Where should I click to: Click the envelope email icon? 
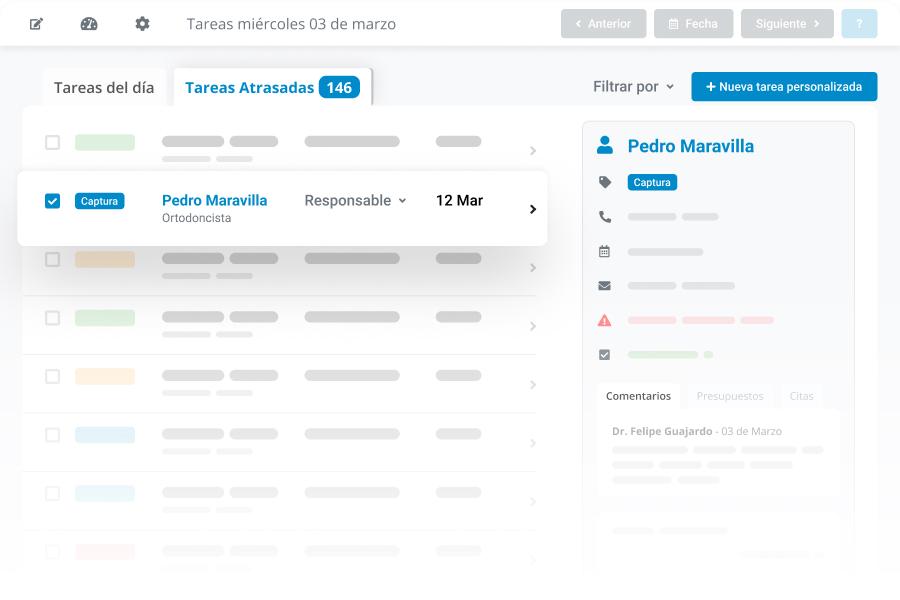(604, 286)
